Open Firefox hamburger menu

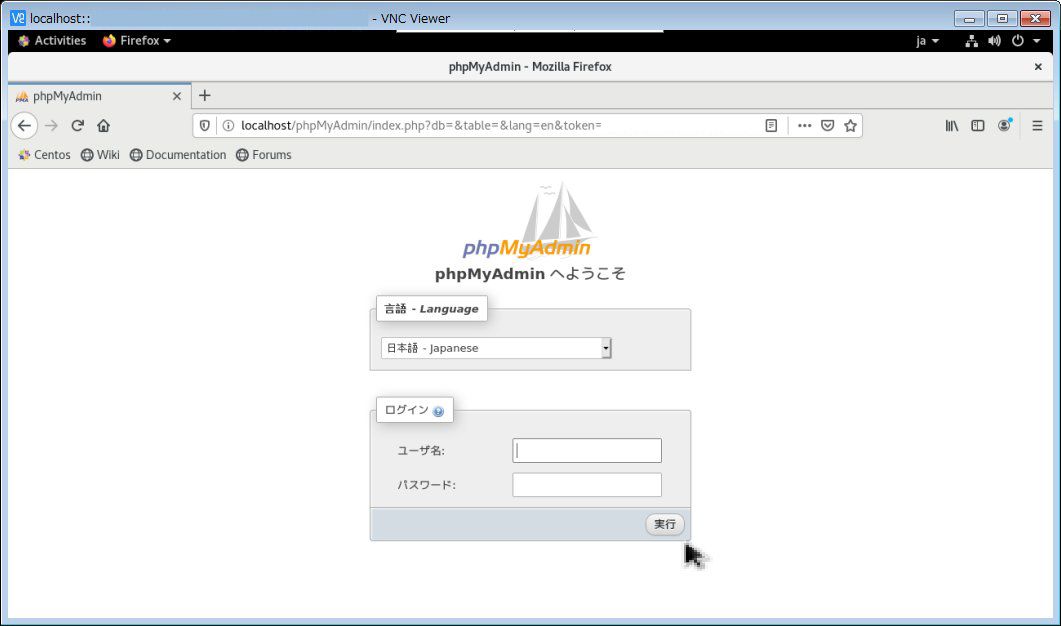point(1037,125)
